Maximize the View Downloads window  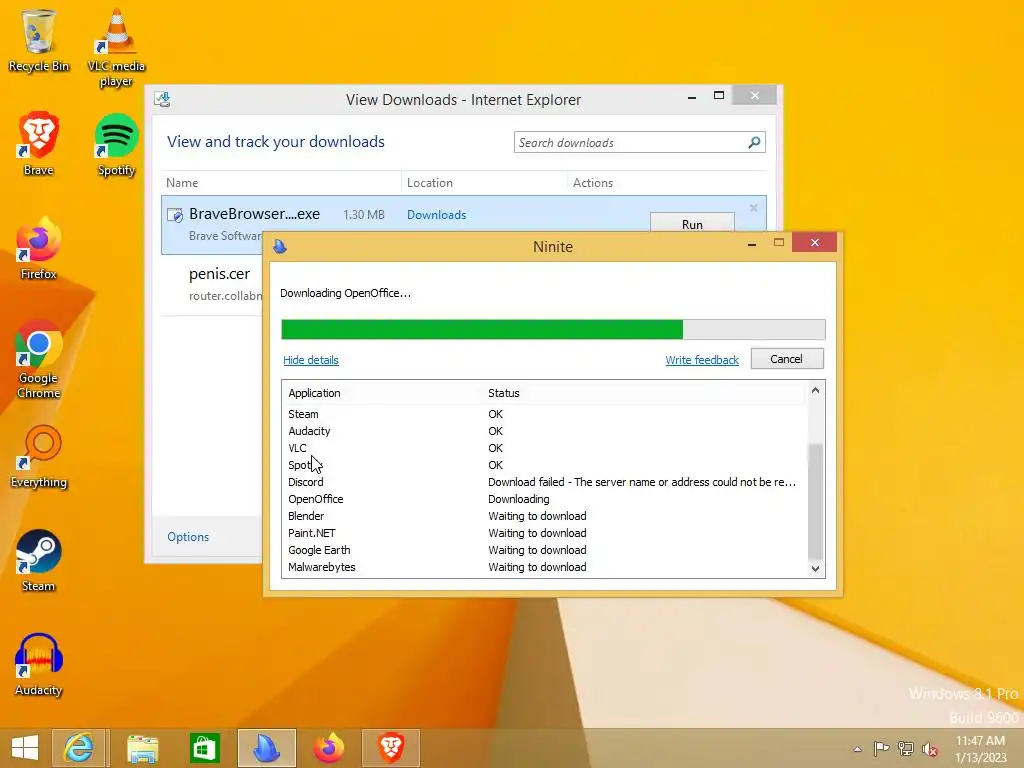719,95
